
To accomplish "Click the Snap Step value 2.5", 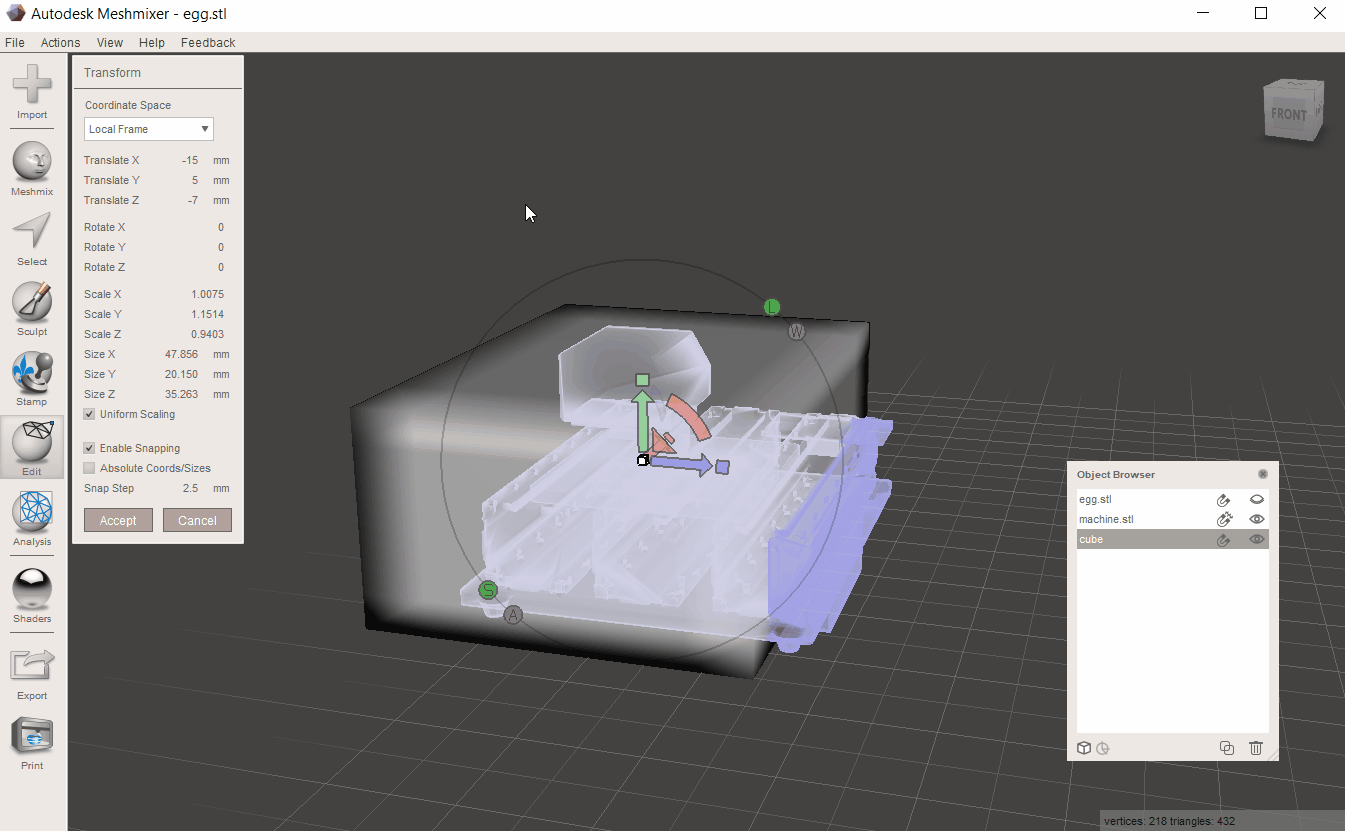I will [x=190, y=489].
